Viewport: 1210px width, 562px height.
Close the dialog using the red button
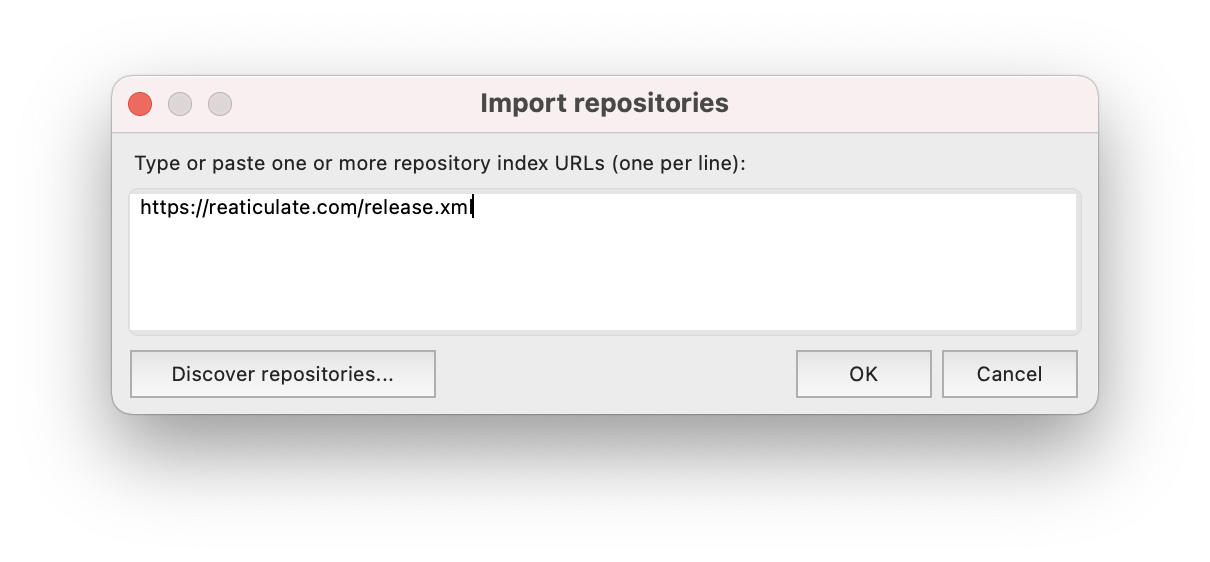140,104
